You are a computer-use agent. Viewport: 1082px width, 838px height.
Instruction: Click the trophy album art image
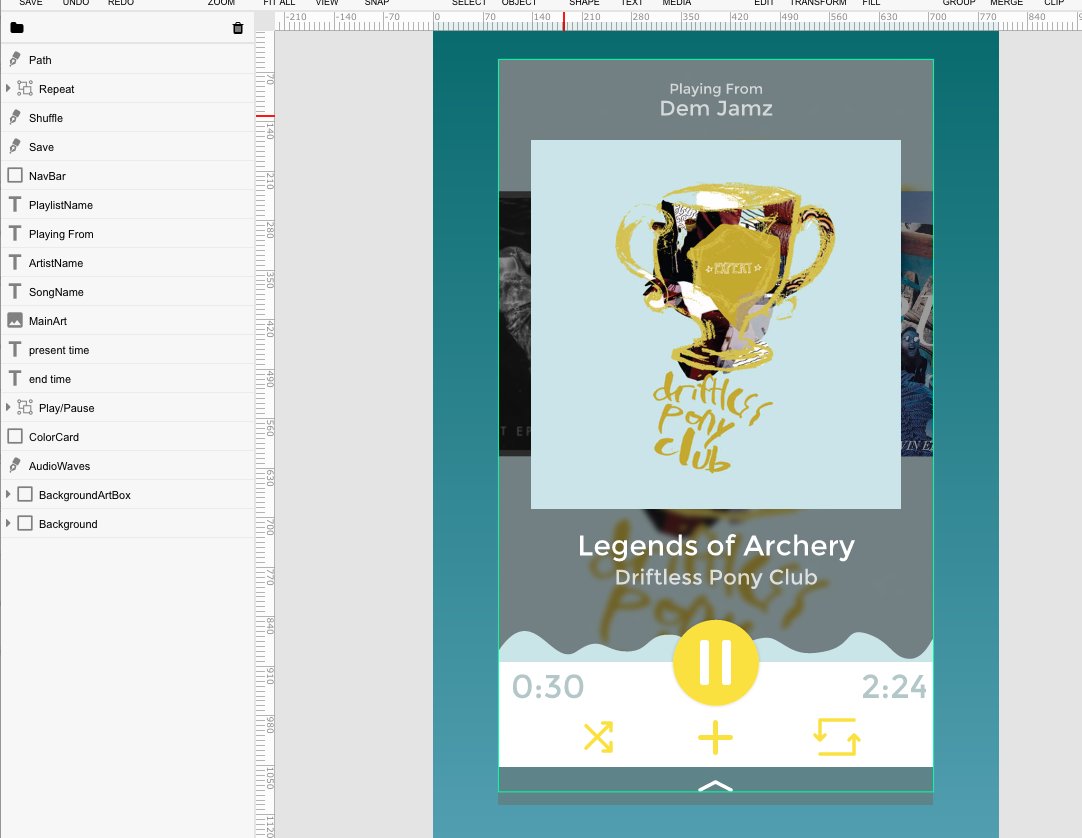pos(716,324)
